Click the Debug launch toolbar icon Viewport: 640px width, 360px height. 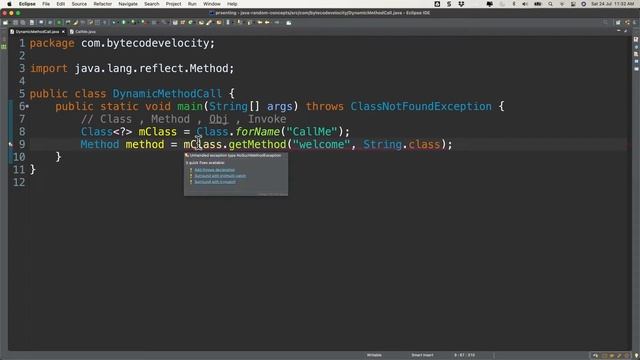[x=113, y=22]
